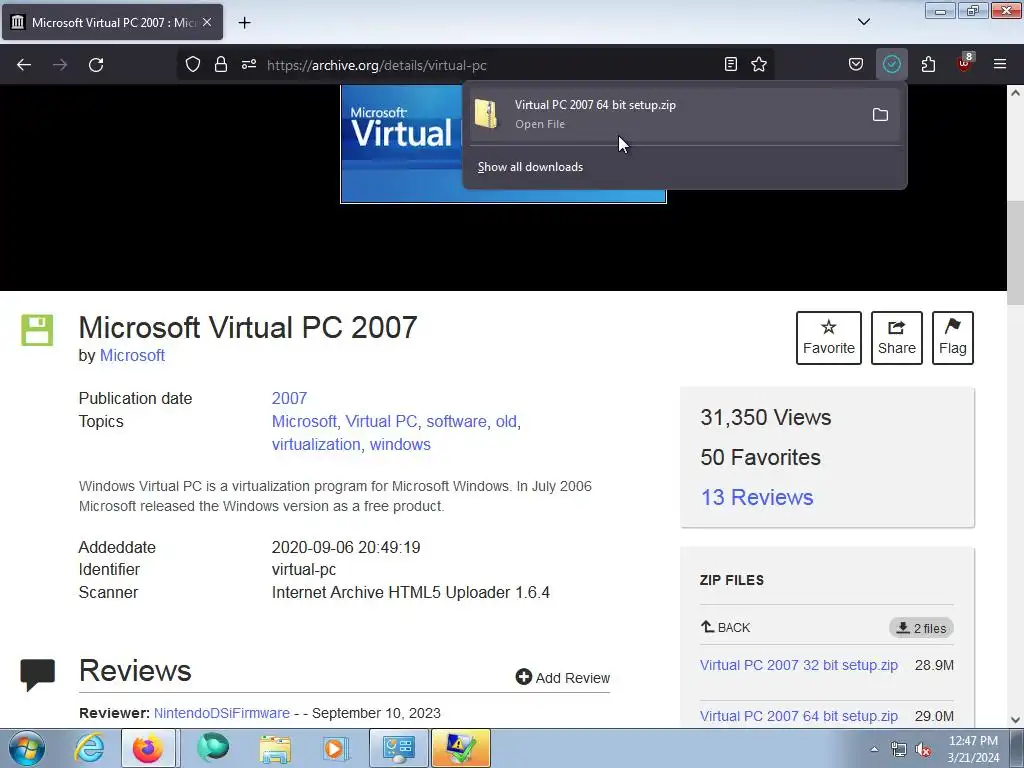This screenshot has height=768, width=1024.
Task: Show hidden tray icons arrow
Action: [874, 749]
